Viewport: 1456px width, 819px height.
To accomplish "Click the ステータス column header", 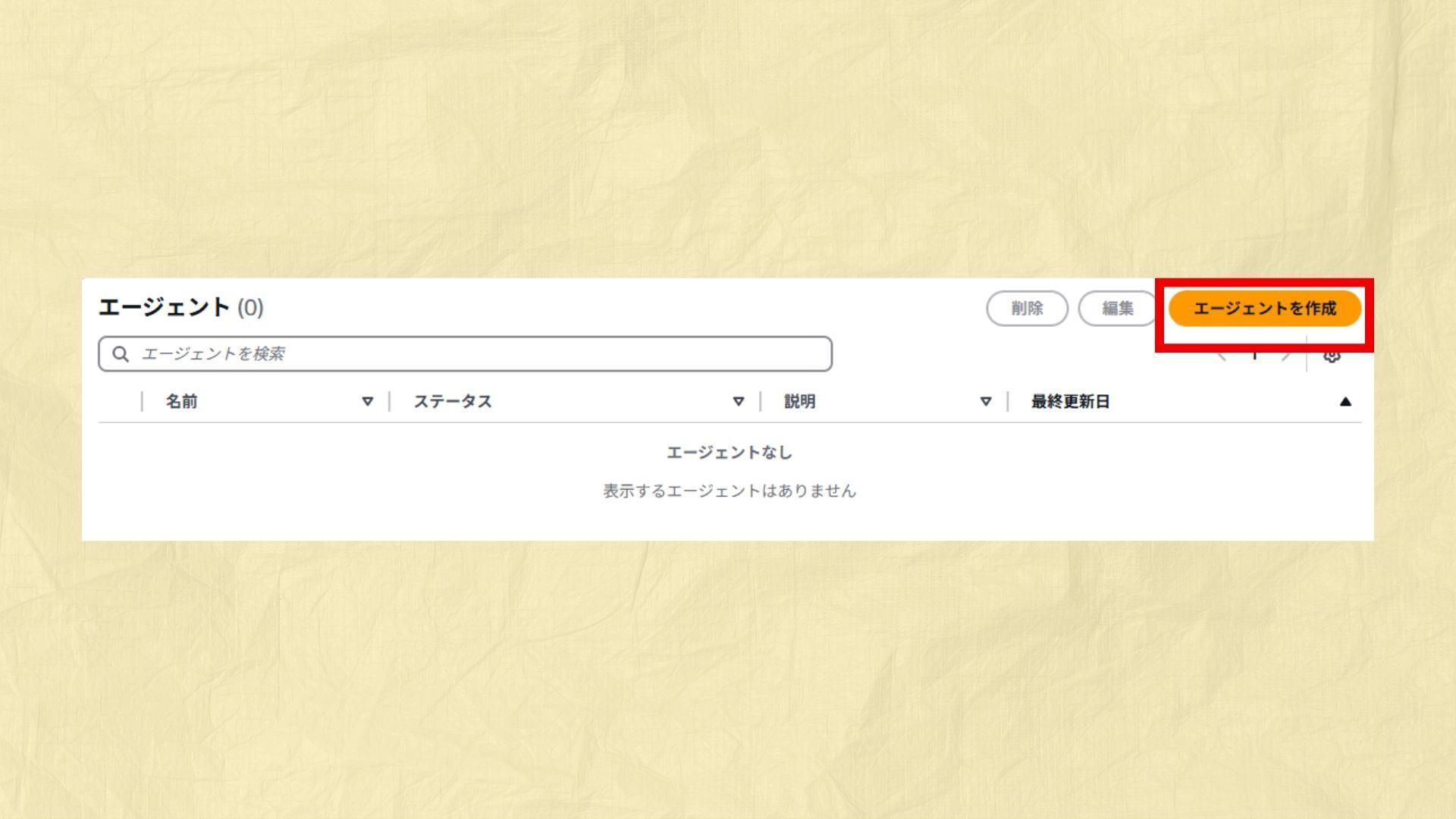I will click(453, 402).
